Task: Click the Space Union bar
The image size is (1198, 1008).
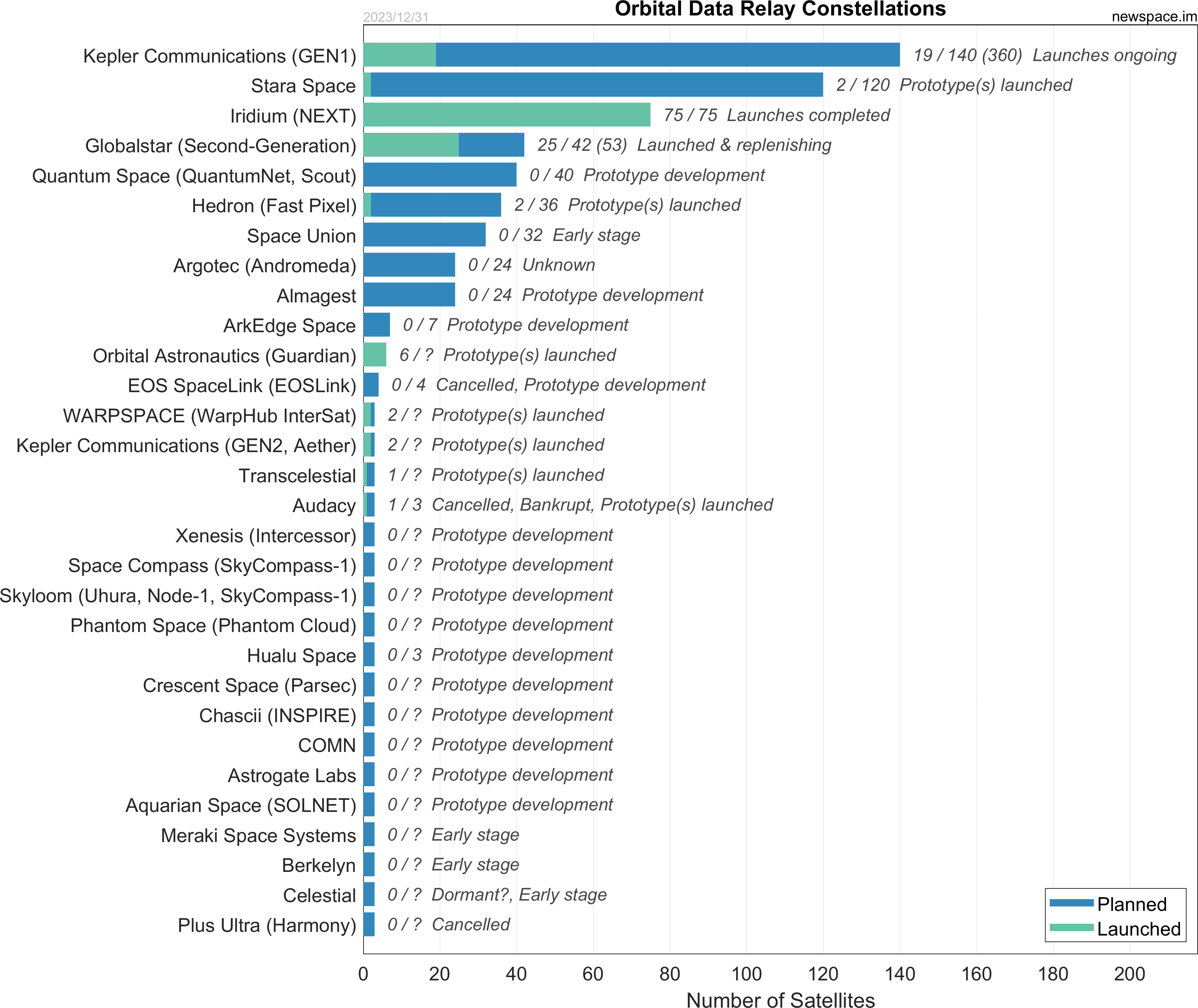Action: pos(424,235)
